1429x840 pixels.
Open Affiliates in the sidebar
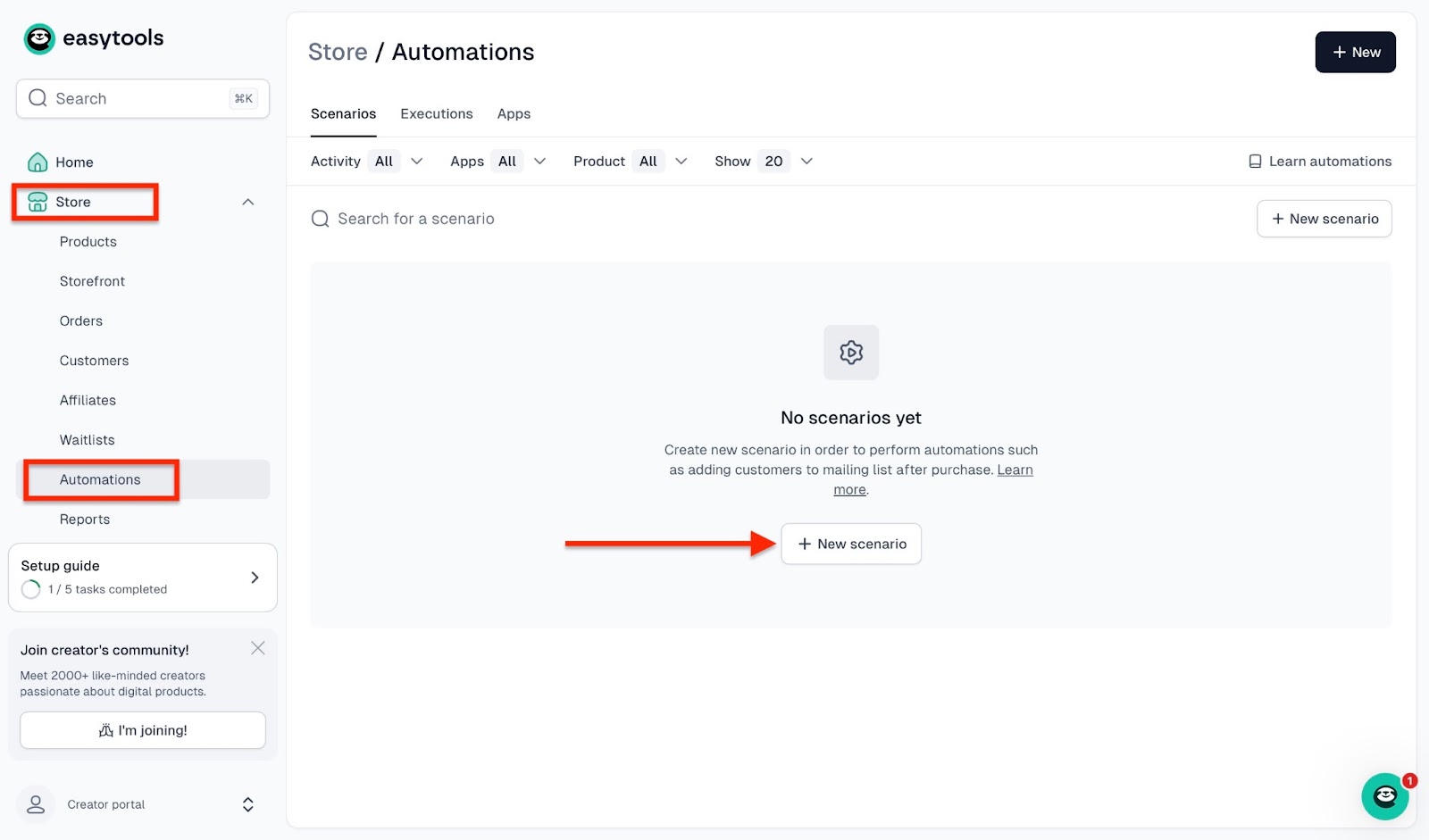coord(88,401)
